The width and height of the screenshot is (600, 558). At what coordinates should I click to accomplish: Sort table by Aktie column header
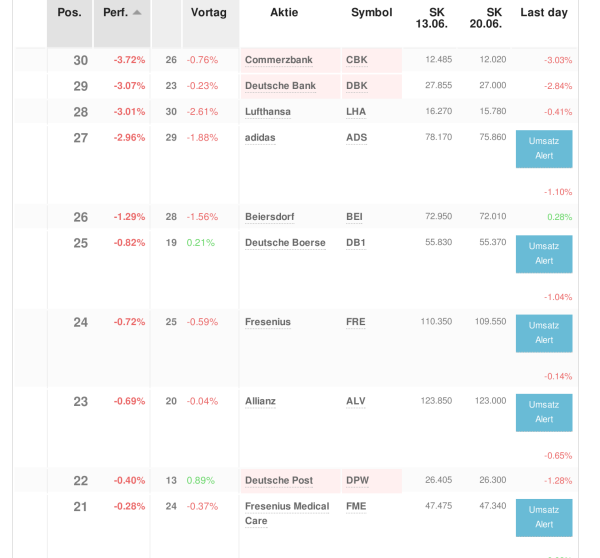point(284,13)
